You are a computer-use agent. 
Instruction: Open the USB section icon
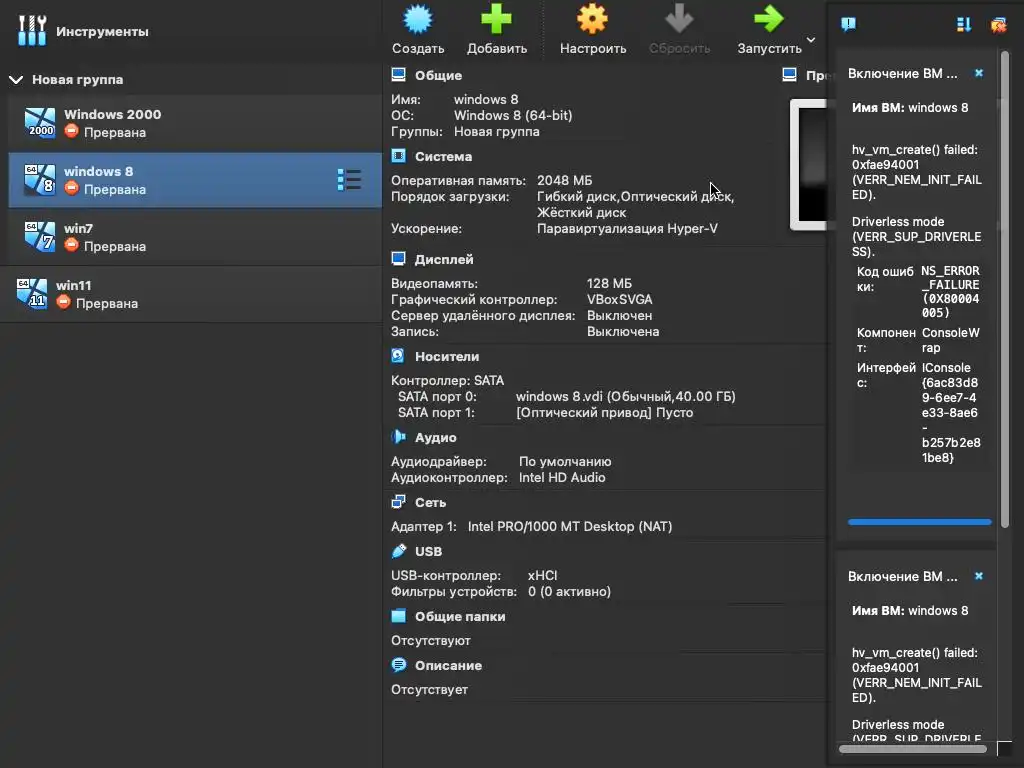pos(398,551)
